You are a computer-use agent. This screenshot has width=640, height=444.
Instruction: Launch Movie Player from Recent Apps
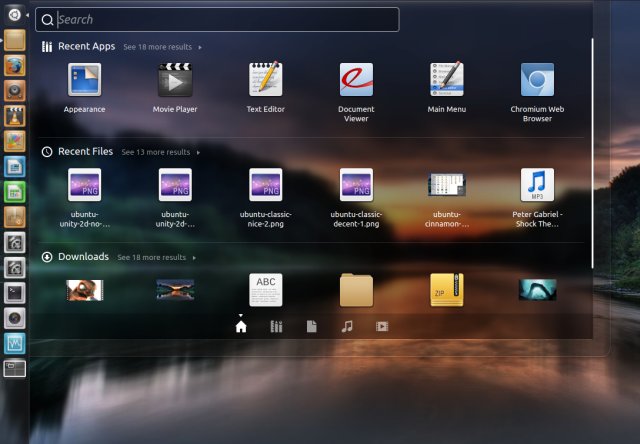coord(175,80)
